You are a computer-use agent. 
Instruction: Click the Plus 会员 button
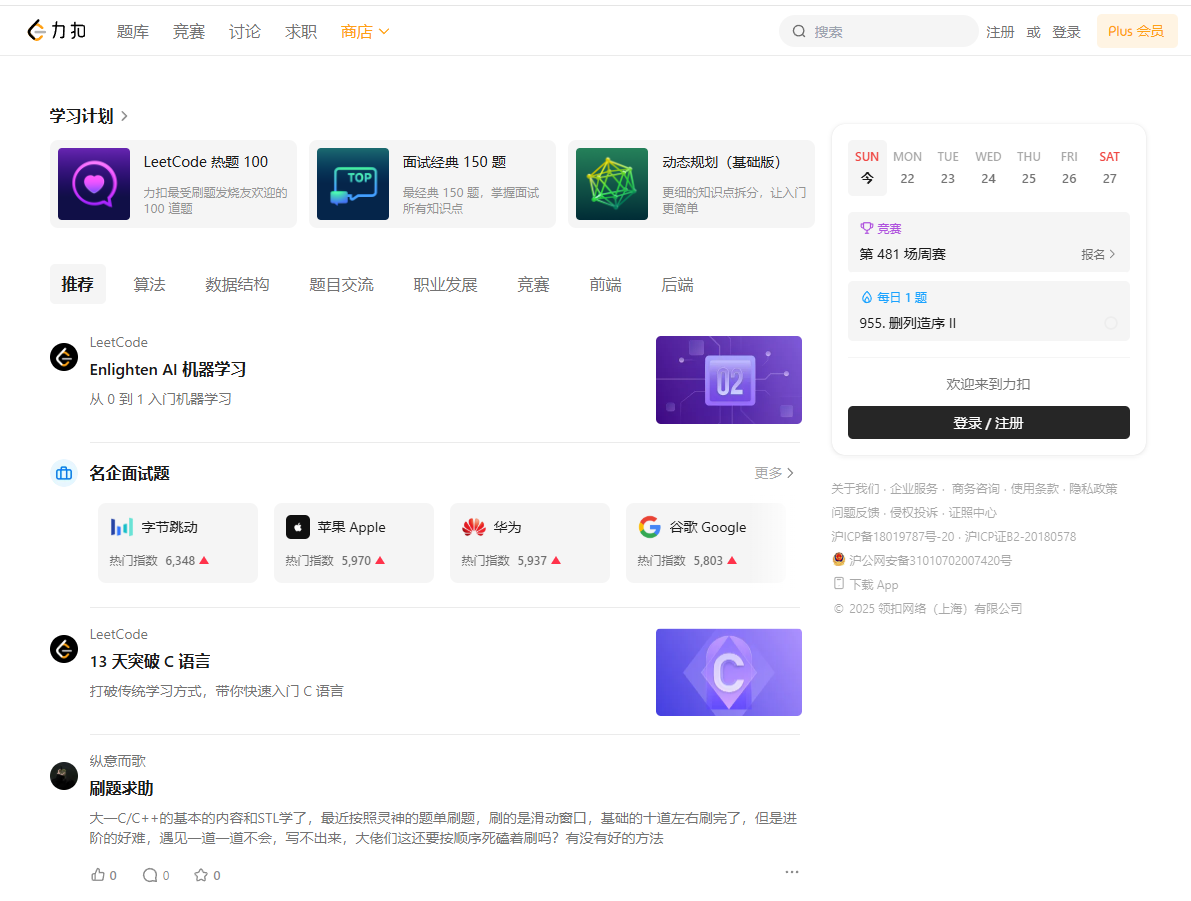coord(1136,31)
